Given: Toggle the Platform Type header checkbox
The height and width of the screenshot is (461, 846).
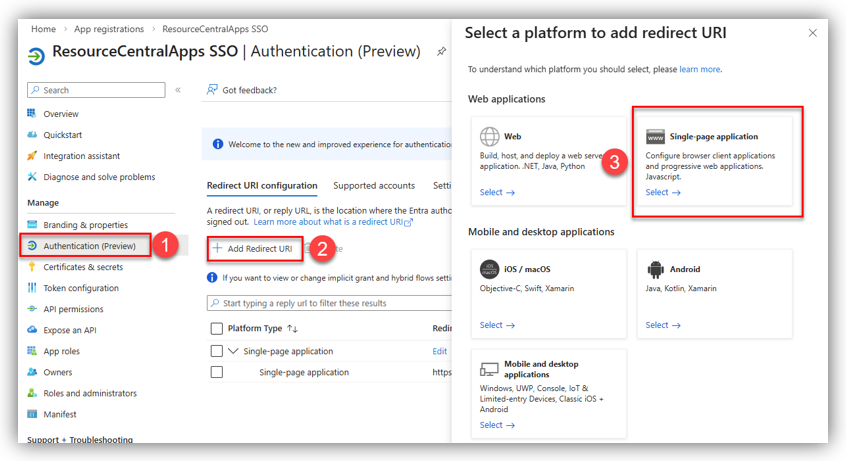Looking at the screenshot, I should click(216, 329).
